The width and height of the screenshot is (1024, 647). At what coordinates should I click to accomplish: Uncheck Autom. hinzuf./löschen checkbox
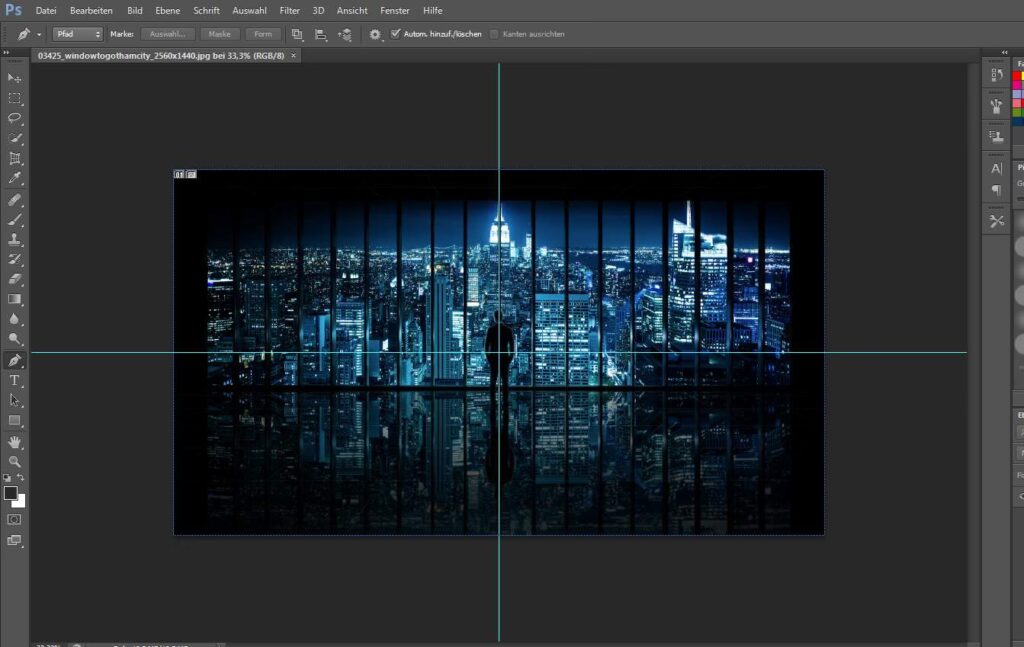click(x=396, y=34)
